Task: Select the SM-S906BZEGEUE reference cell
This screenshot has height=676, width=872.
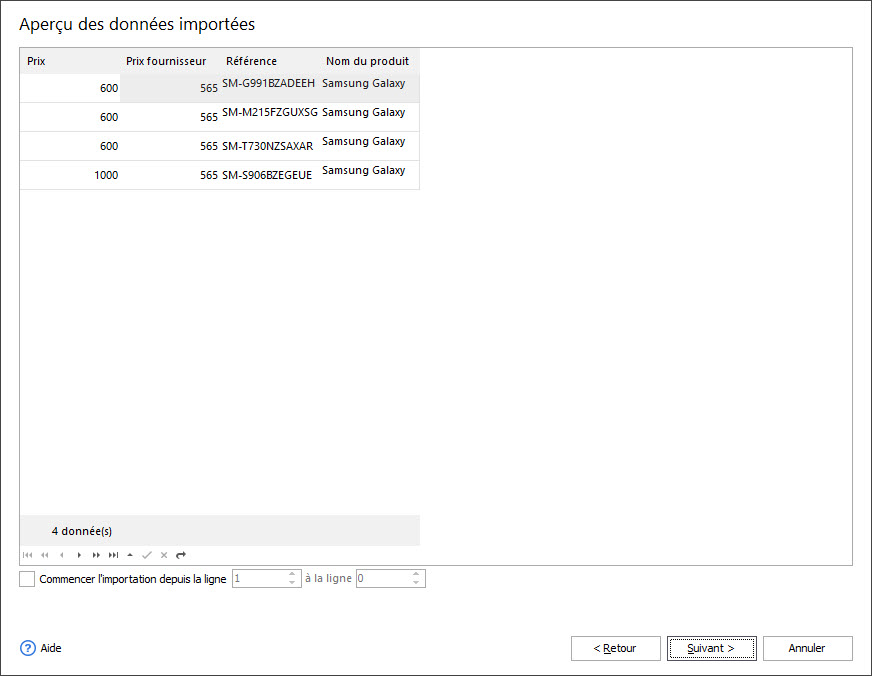Action: 270,175
